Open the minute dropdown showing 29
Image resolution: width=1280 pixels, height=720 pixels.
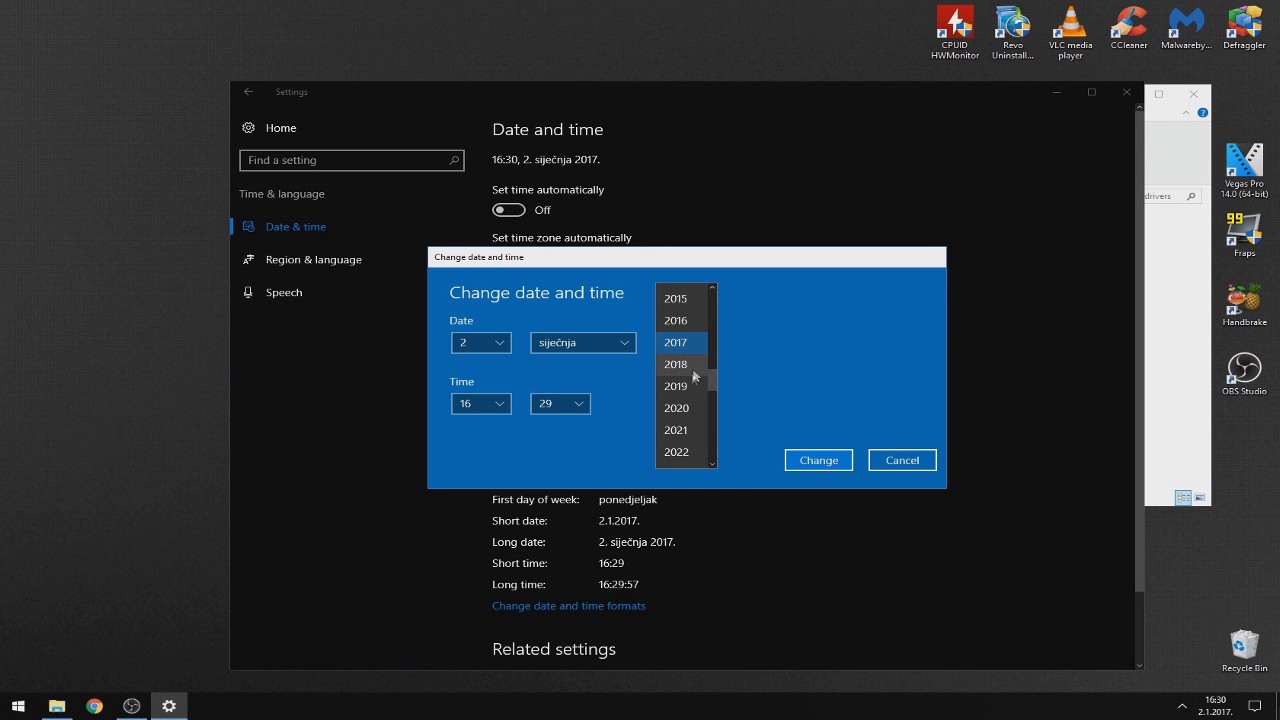tap(560, 404)
